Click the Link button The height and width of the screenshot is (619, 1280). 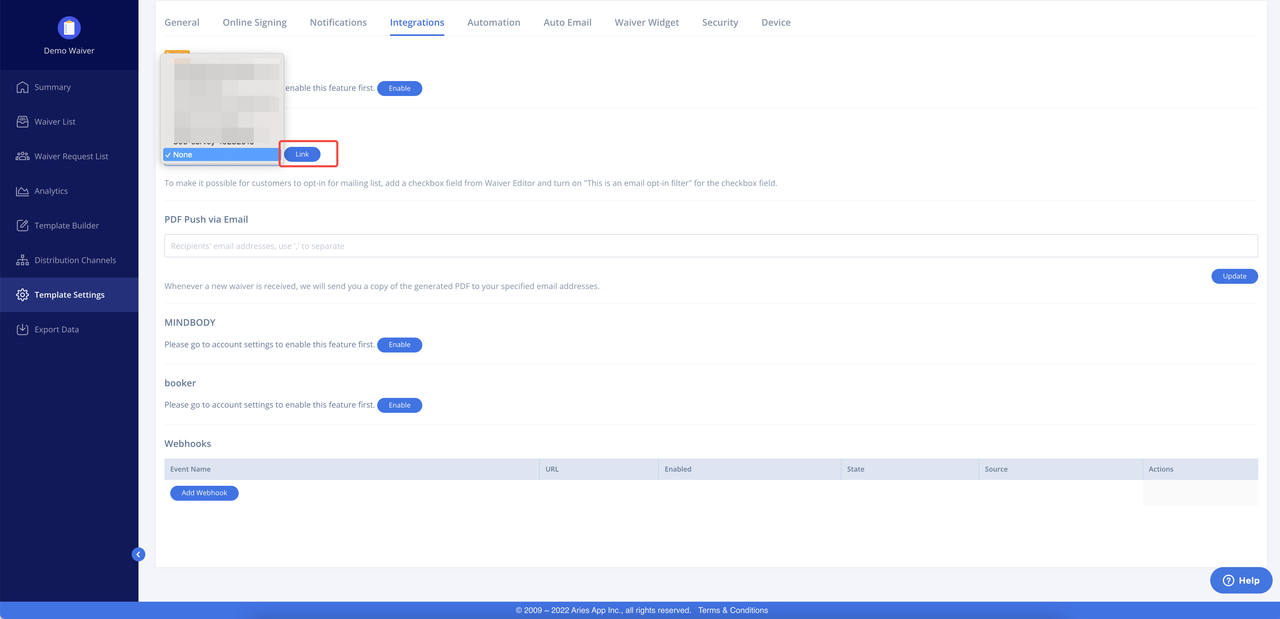[302, 154]
